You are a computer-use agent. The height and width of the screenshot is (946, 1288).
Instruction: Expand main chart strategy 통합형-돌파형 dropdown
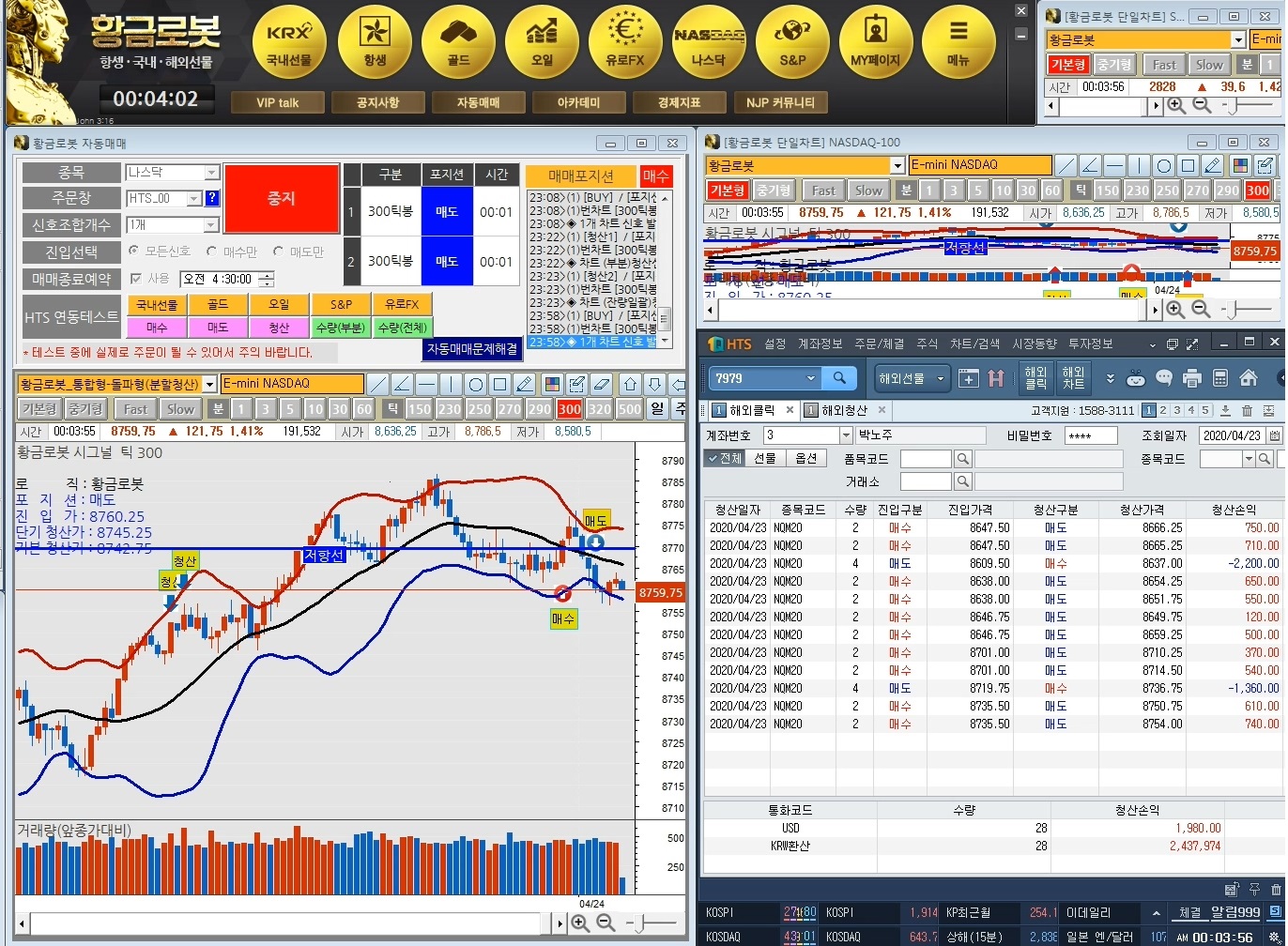[x=210, y=384]
